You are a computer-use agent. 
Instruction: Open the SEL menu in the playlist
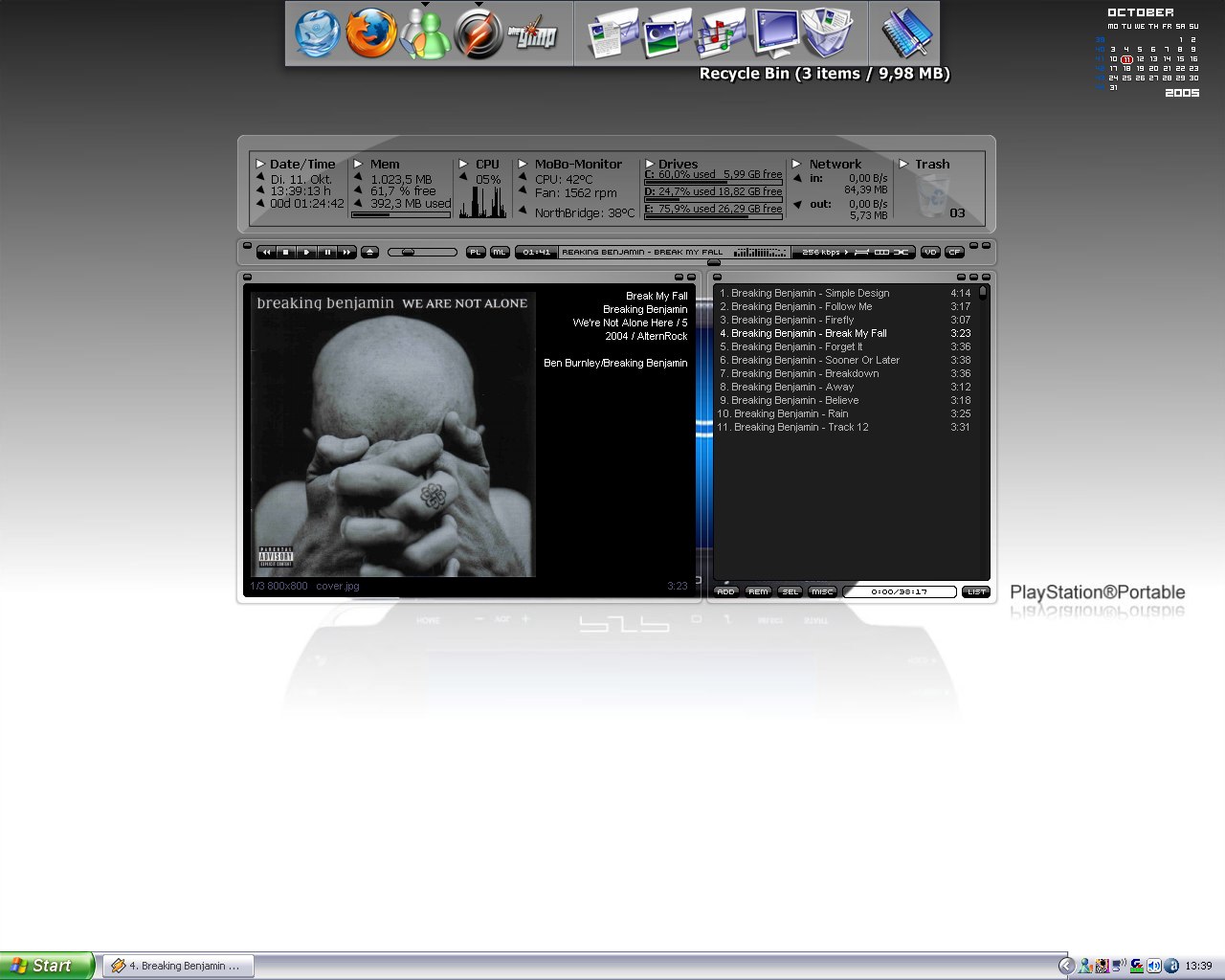click(790, 591)
